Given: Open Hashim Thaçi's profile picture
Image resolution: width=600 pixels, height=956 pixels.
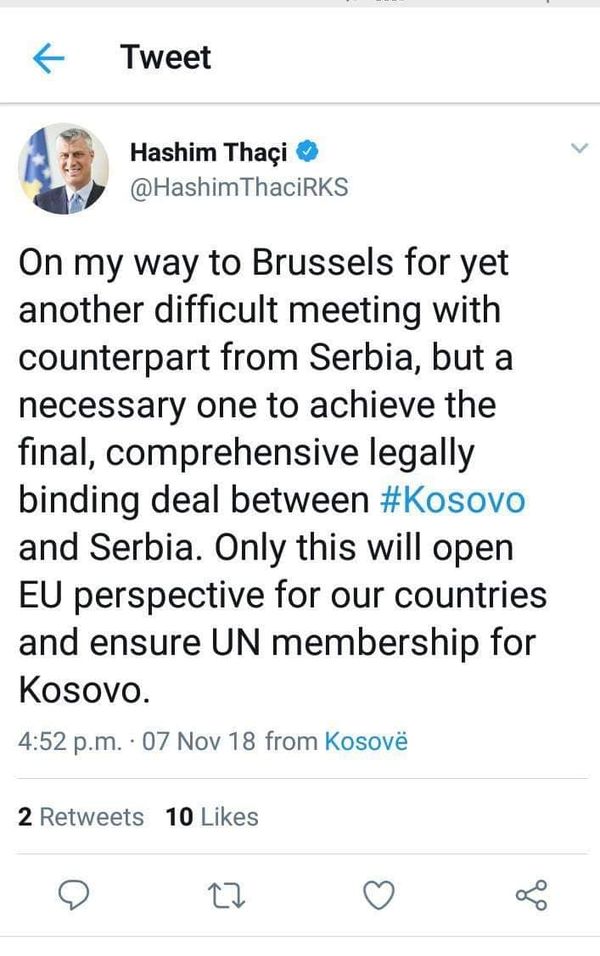Looking at the screenshot, I should coord(63,169).
